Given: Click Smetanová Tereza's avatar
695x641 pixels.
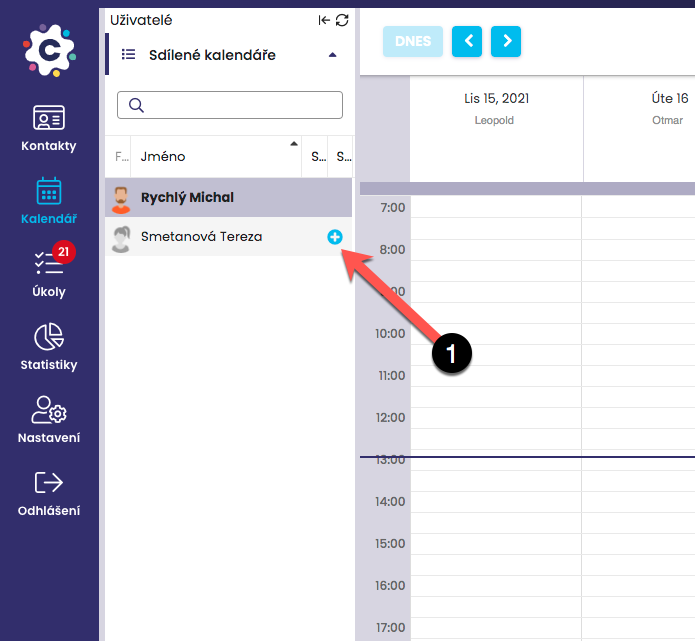Looking at the screenshot, I should pyautogui.click(x=121, y=239).
